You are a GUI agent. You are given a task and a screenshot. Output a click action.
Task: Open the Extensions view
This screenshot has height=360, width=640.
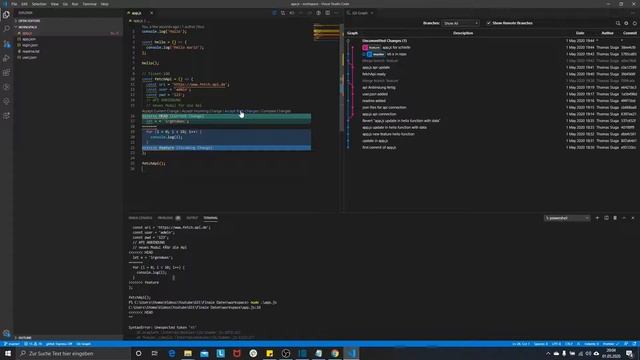pos(7,72)
